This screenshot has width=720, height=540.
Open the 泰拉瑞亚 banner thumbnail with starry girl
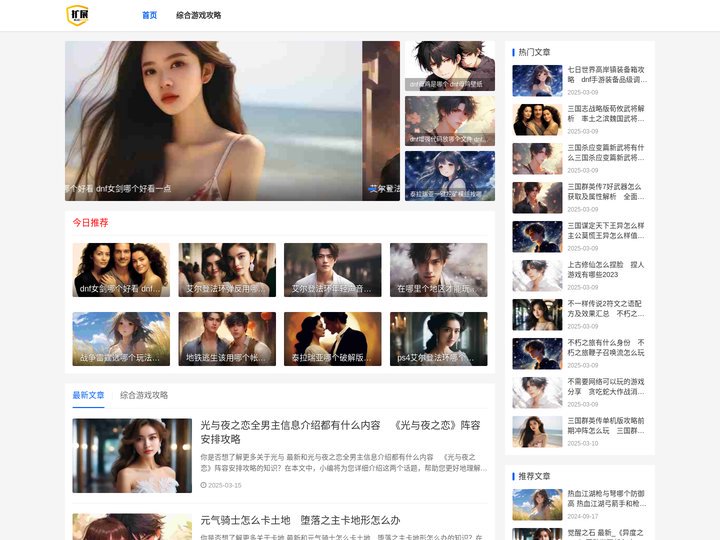pos(450,176)
